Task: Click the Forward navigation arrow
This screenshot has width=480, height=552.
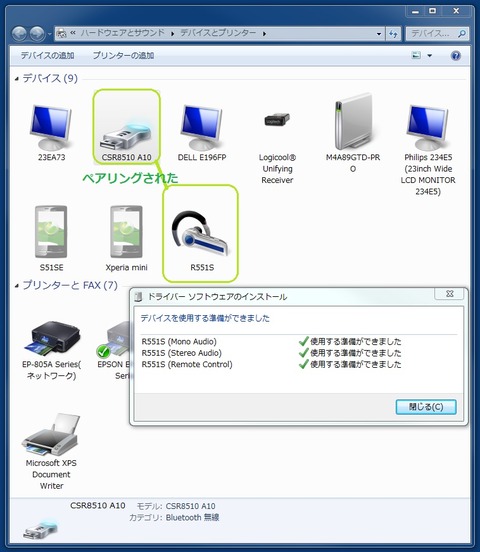Action: (37, 34)
